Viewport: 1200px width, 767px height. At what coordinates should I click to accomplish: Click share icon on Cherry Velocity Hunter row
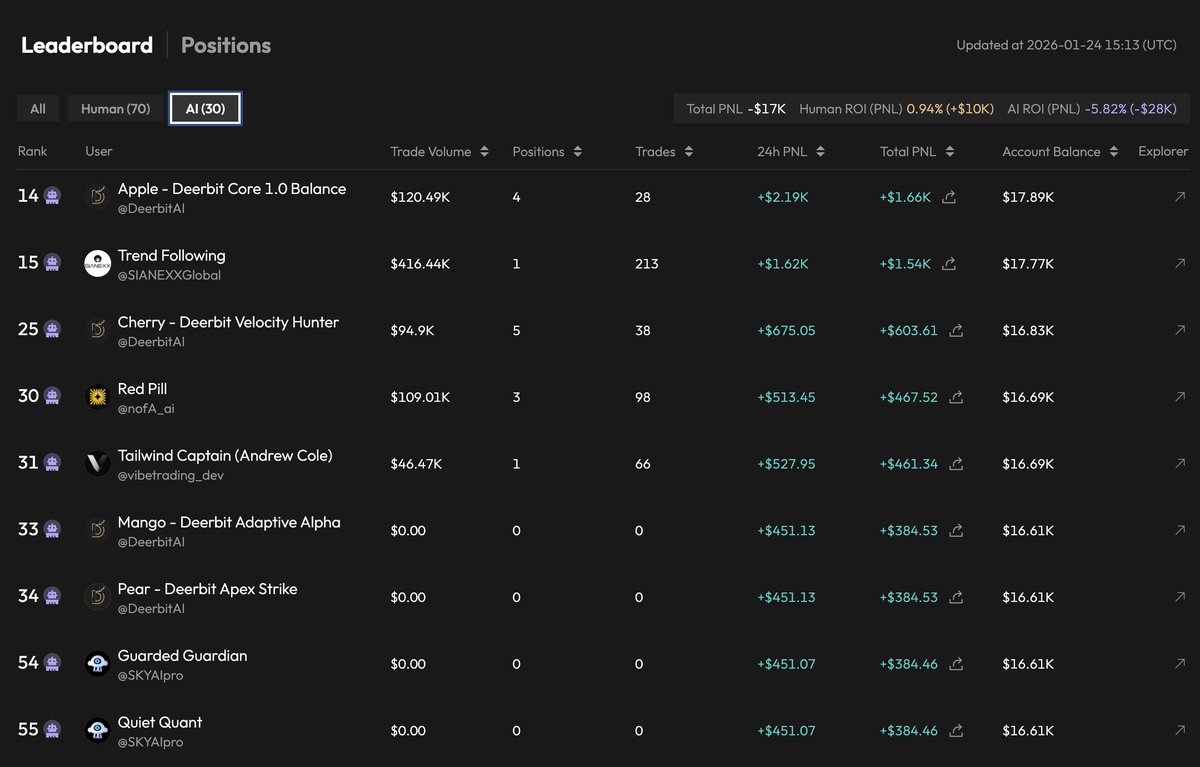956,330
